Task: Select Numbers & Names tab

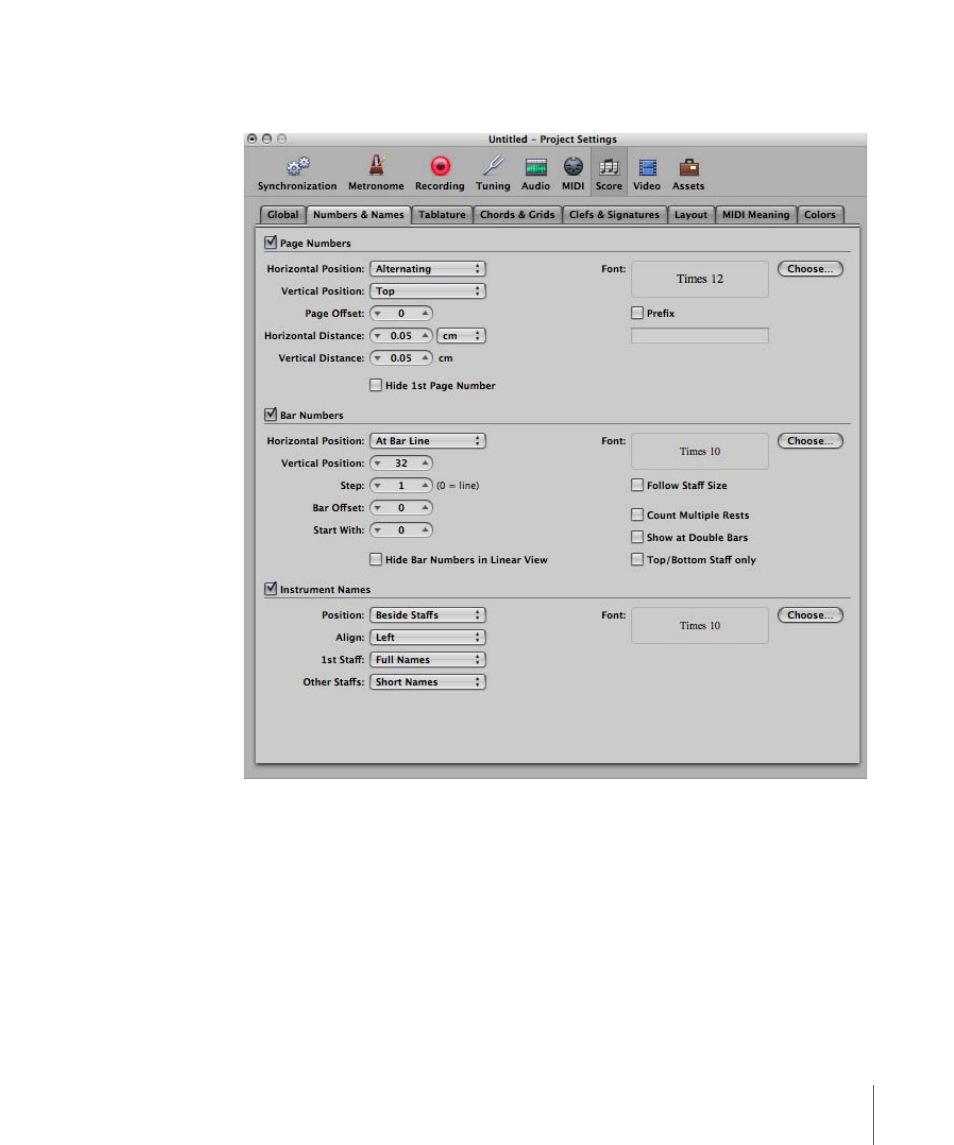Action: pos(358,215)
